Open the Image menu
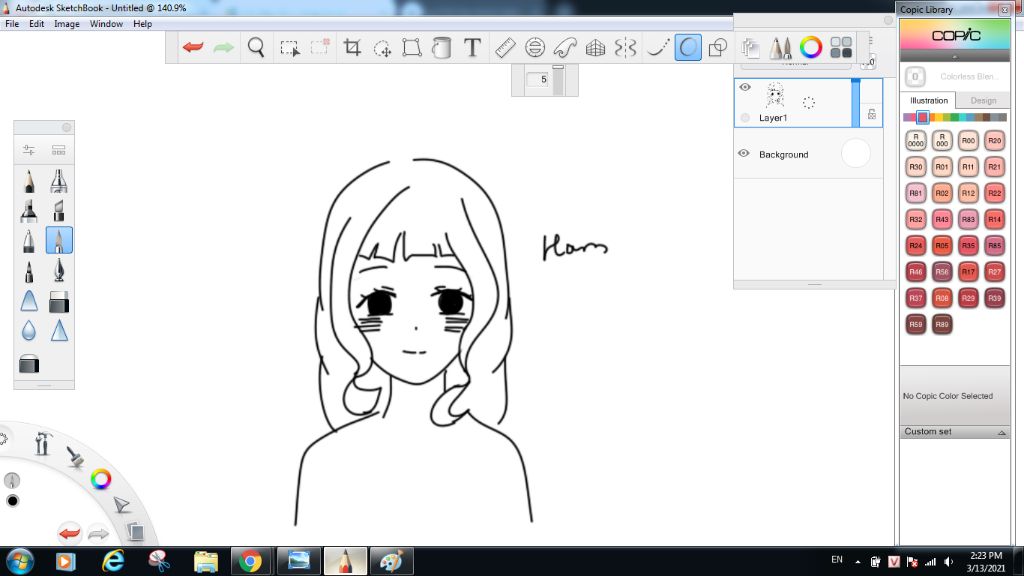This screenshot has width=1024, height=576. (x=67, y=24)
